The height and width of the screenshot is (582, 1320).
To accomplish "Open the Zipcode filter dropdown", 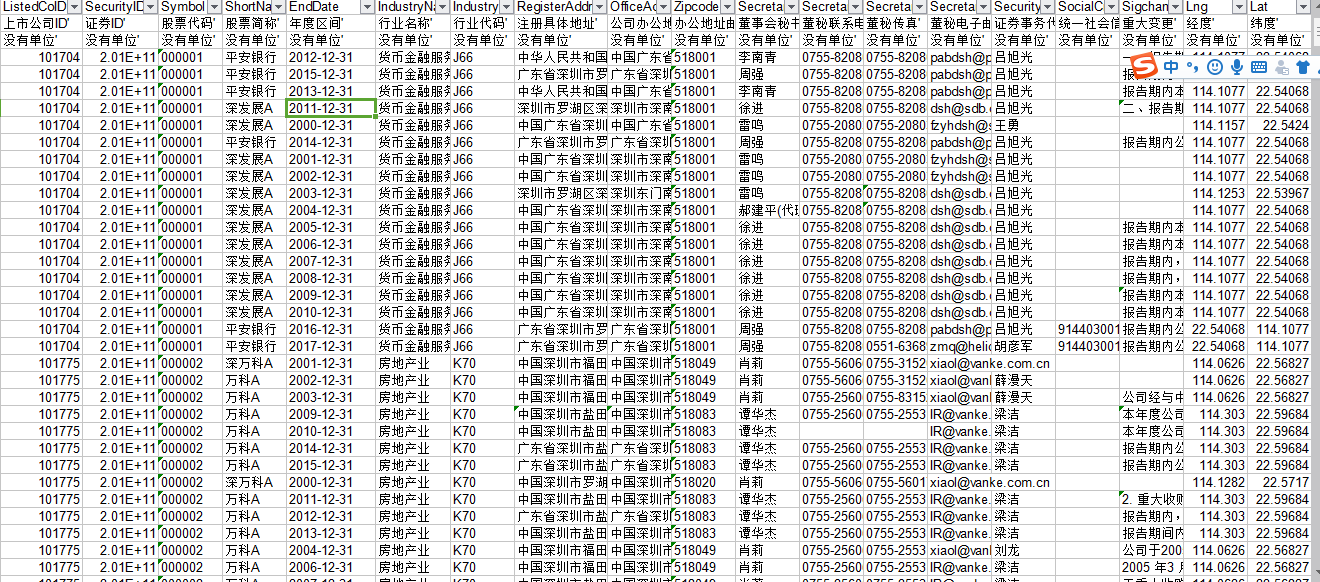I will pyautogui.click(x=728, y=7).
